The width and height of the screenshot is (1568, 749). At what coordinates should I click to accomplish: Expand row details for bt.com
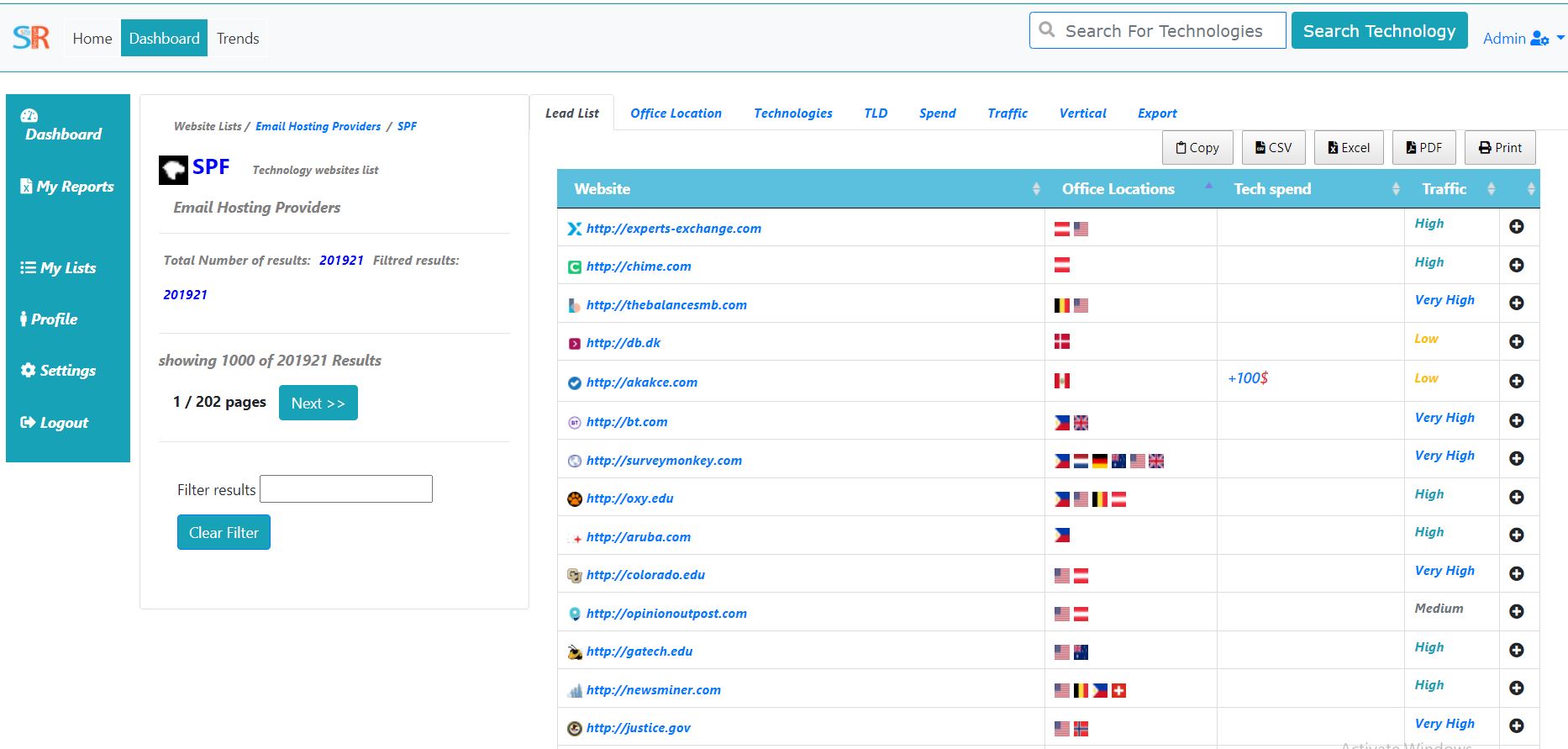[1517, 420]
